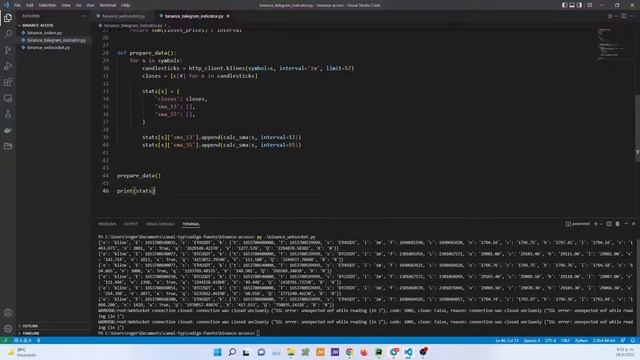Screen dimensions: 640x360
Task: Split the editor to the right
Action: 624,16
